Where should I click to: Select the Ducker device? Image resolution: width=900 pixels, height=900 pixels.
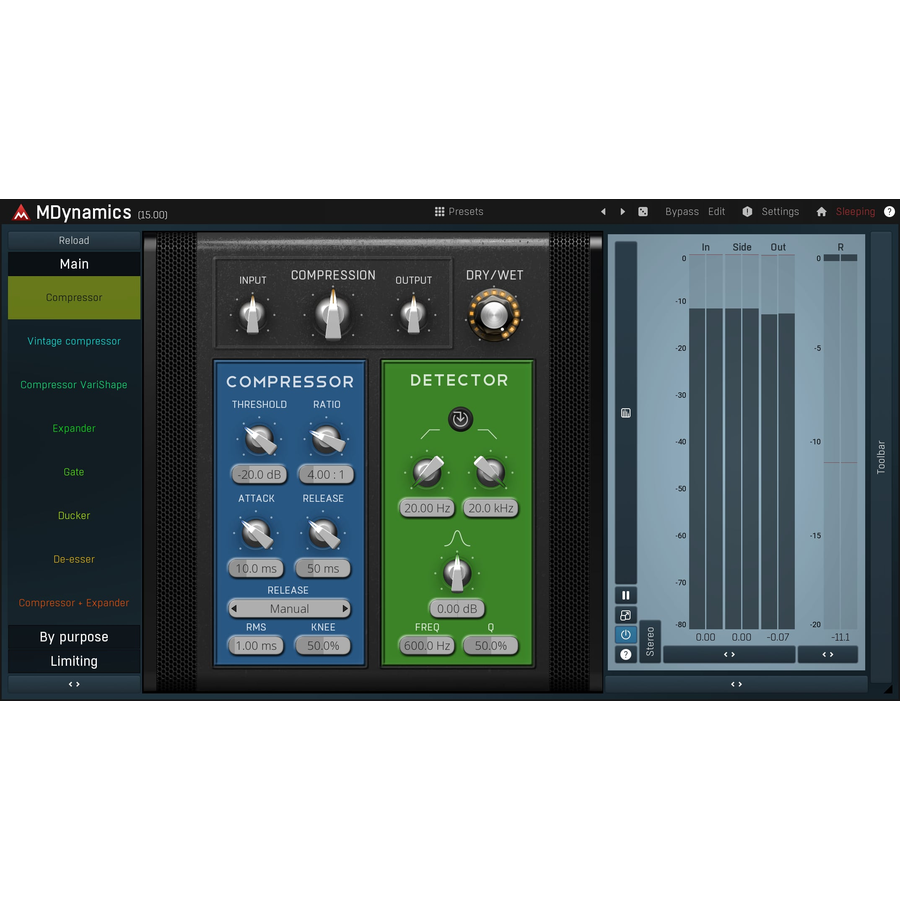pos(74,515)
